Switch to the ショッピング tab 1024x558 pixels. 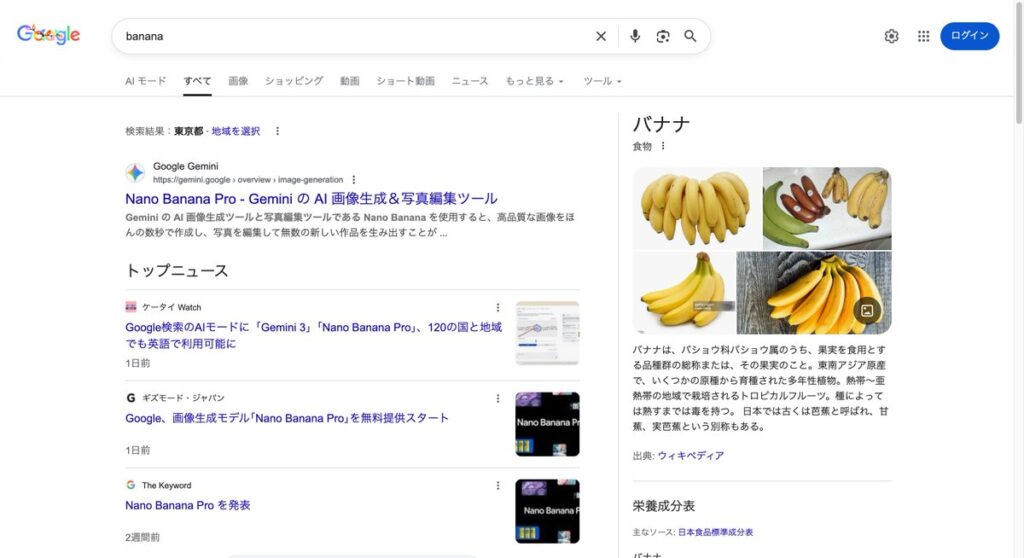[x=294, y=81]
